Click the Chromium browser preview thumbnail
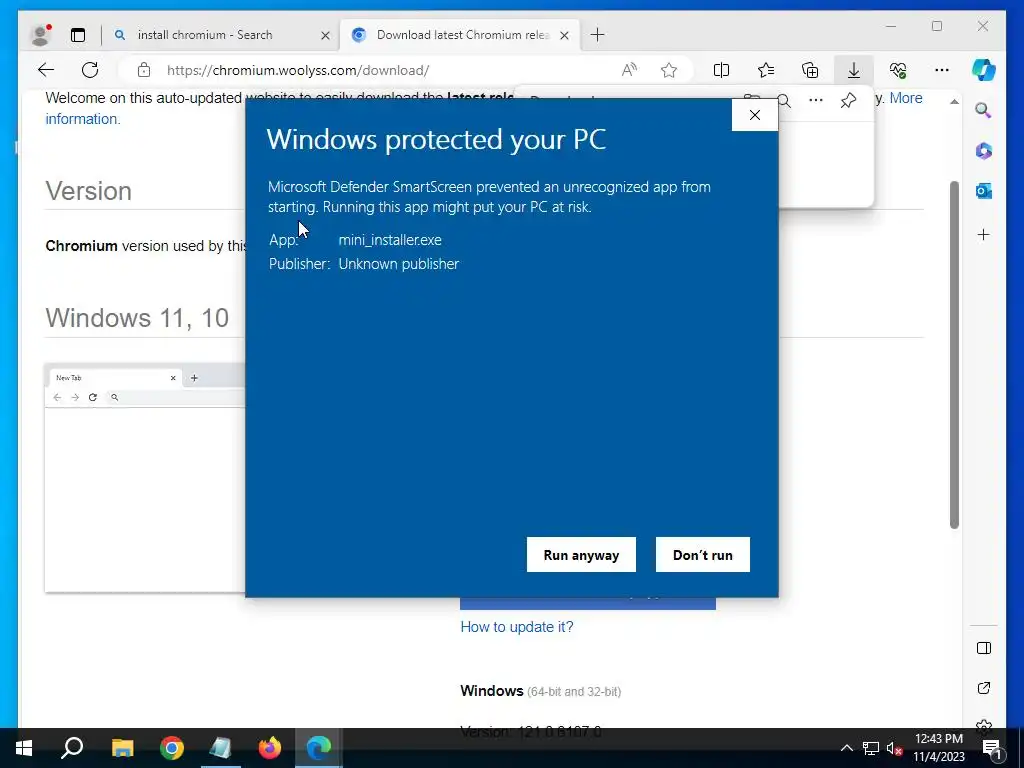The width and height of the screenshot is (1024, 768). [145, 478]
